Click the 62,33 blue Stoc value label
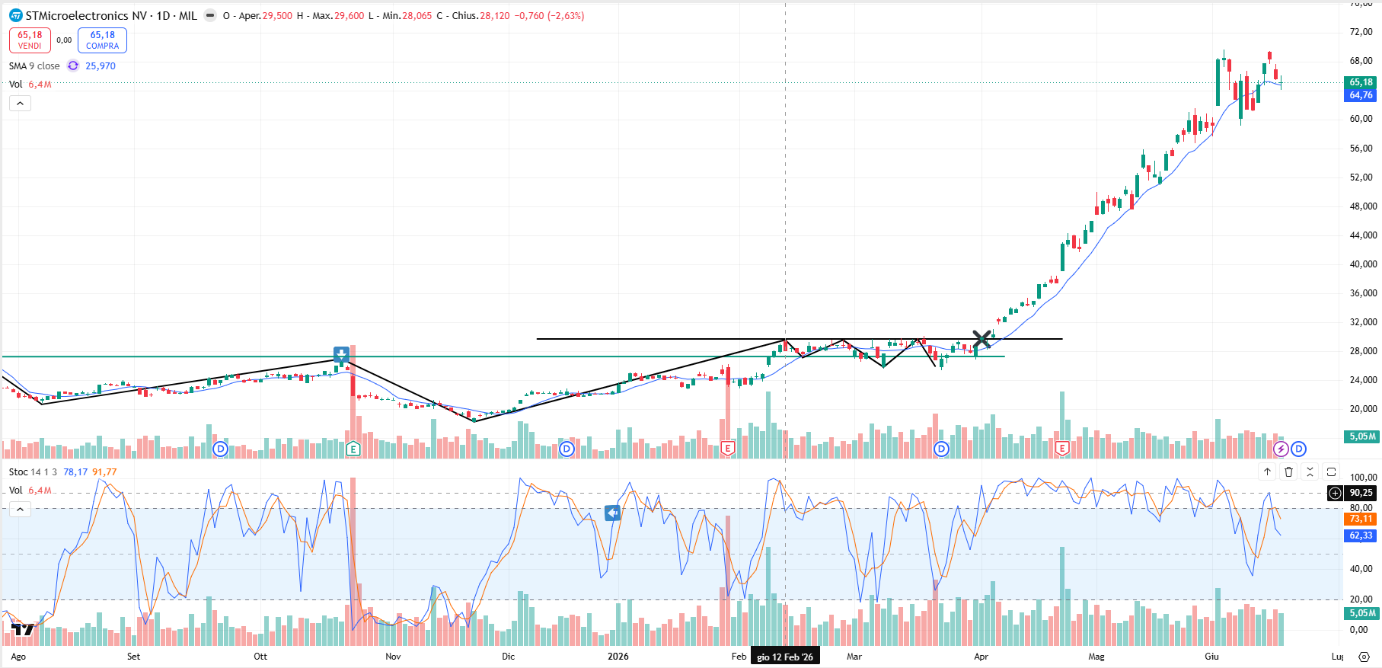1382x668 pixels. [1360, 536]
